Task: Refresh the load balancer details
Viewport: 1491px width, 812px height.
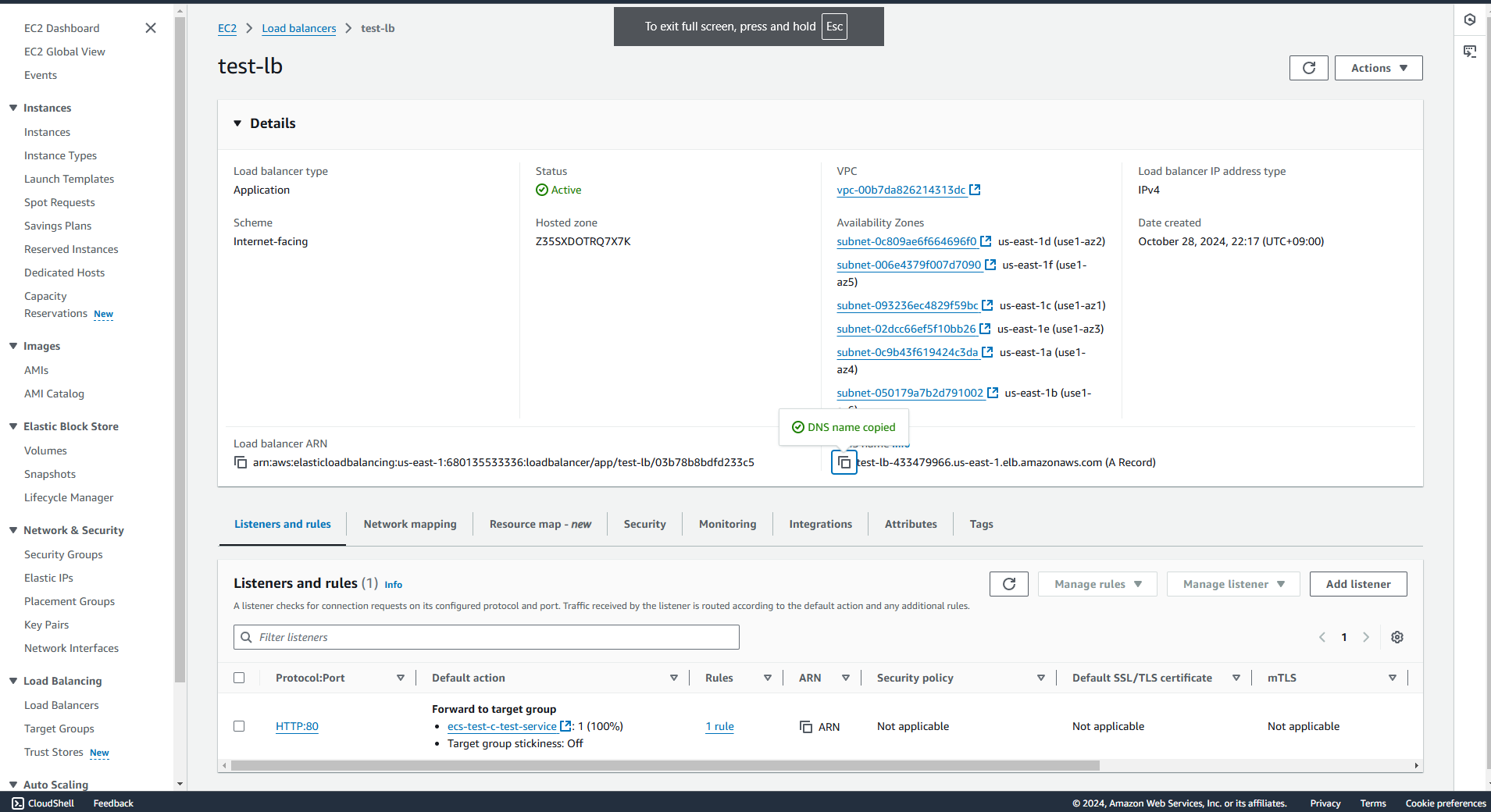Action: click(x=1309, y=68)
